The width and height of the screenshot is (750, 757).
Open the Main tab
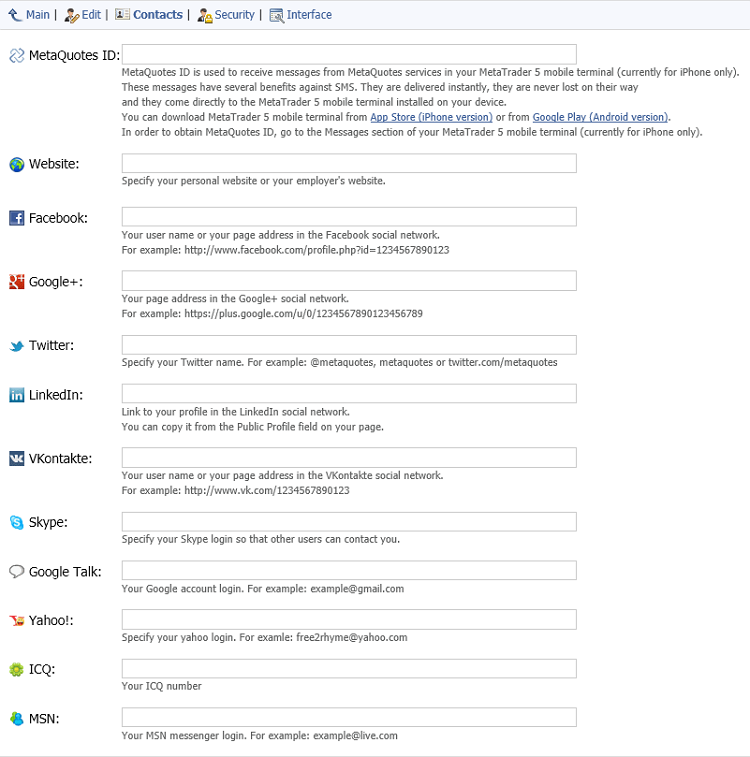tap(38, 15)
